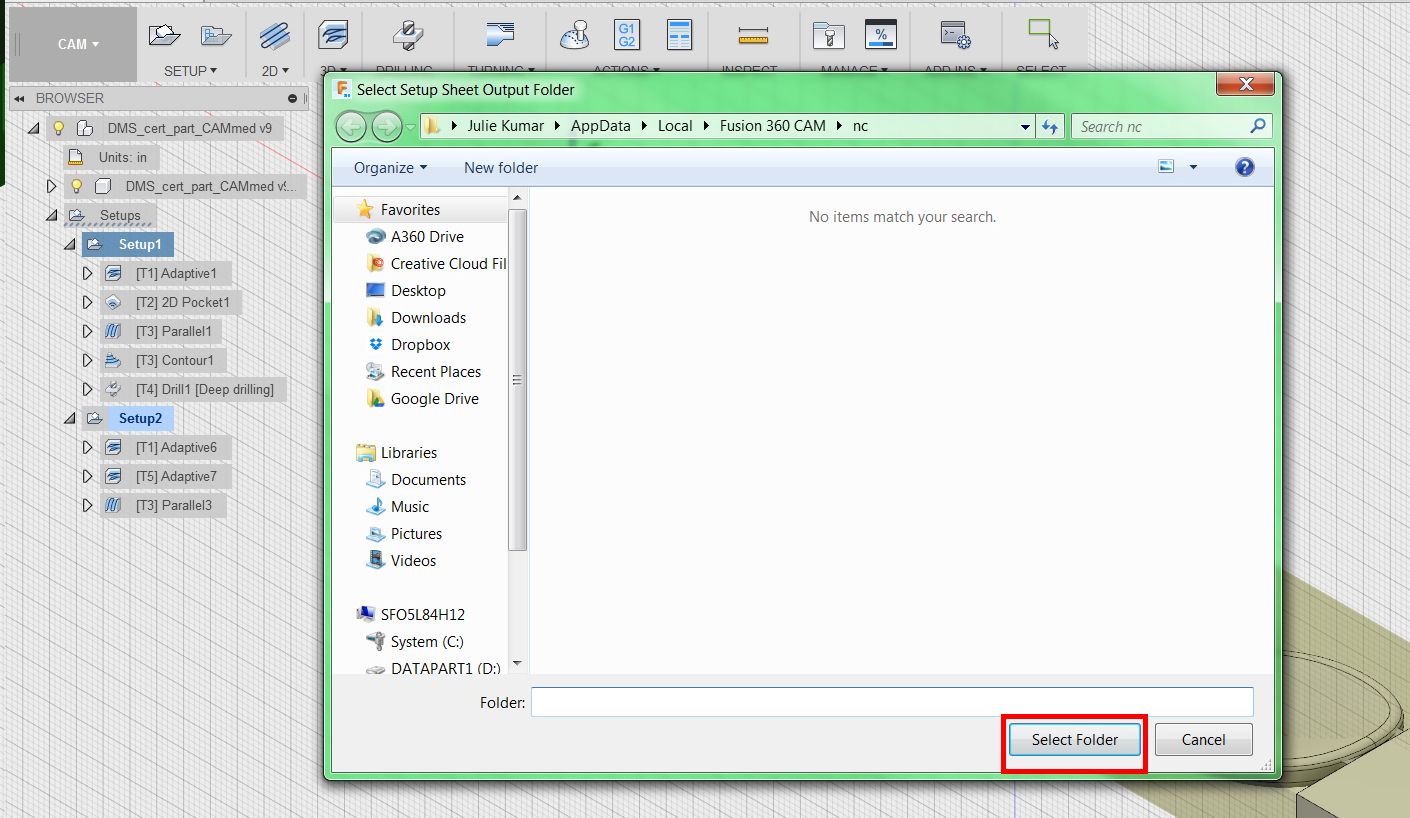
Task: Select the [T3] Parallel3 operation
Action: [174, 506]
